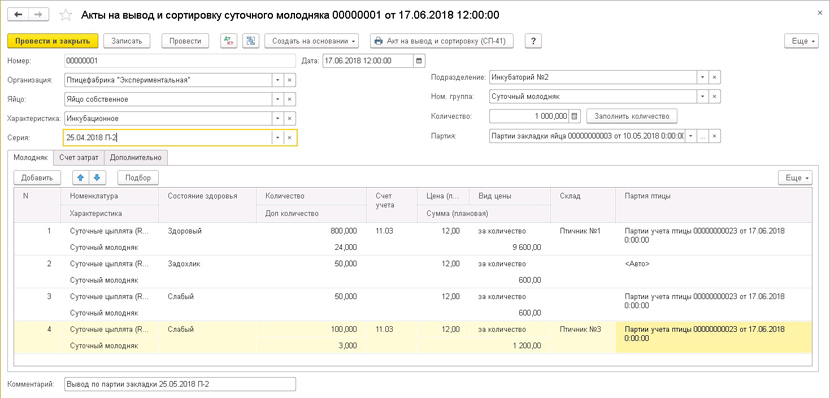The image size is (830, 398).
Task: Open the calendar picker for Дата field
Action: [x=419, y=61]
